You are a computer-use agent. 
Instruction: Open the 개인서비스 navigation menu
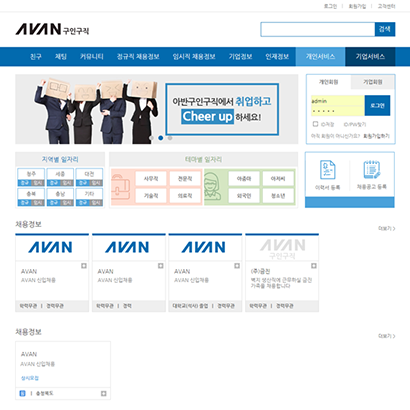pyautogui.click(x=320, y=57)
